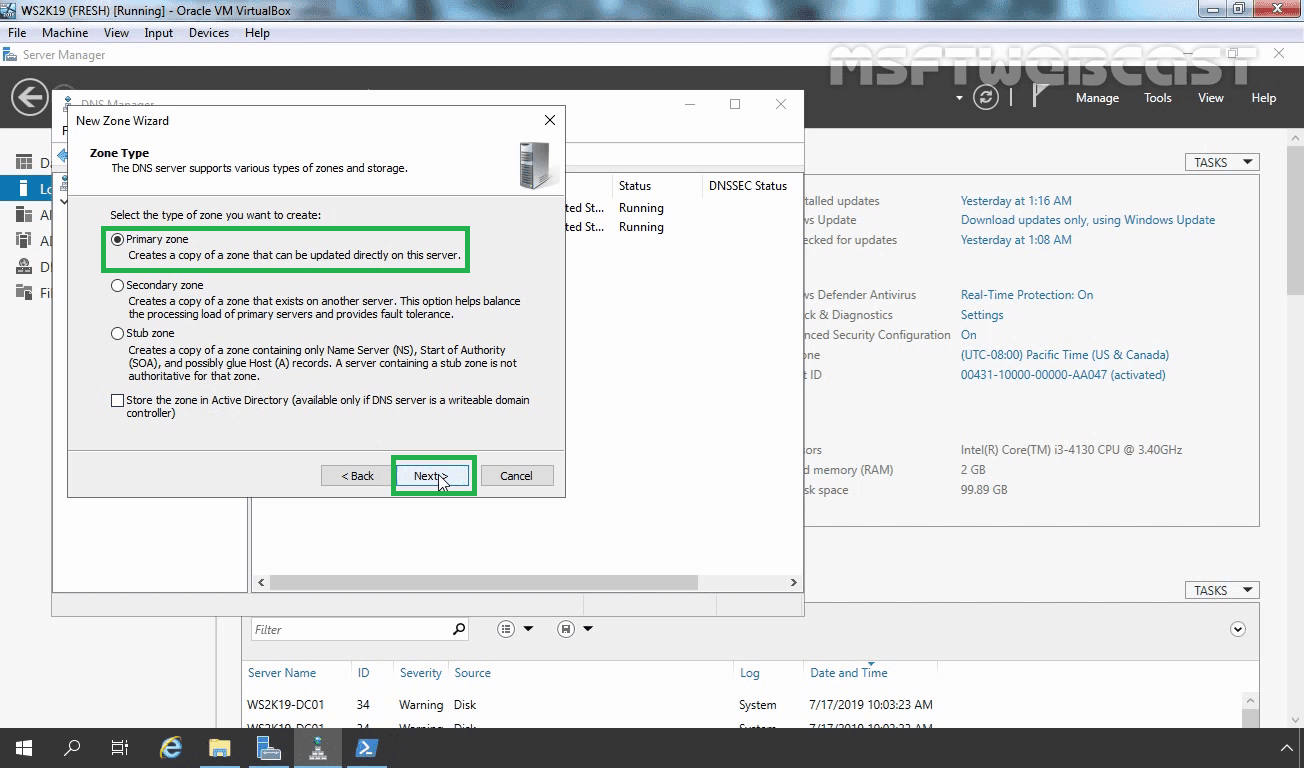
Task: Select the Stub zone radio button
Action: point(118,334)
